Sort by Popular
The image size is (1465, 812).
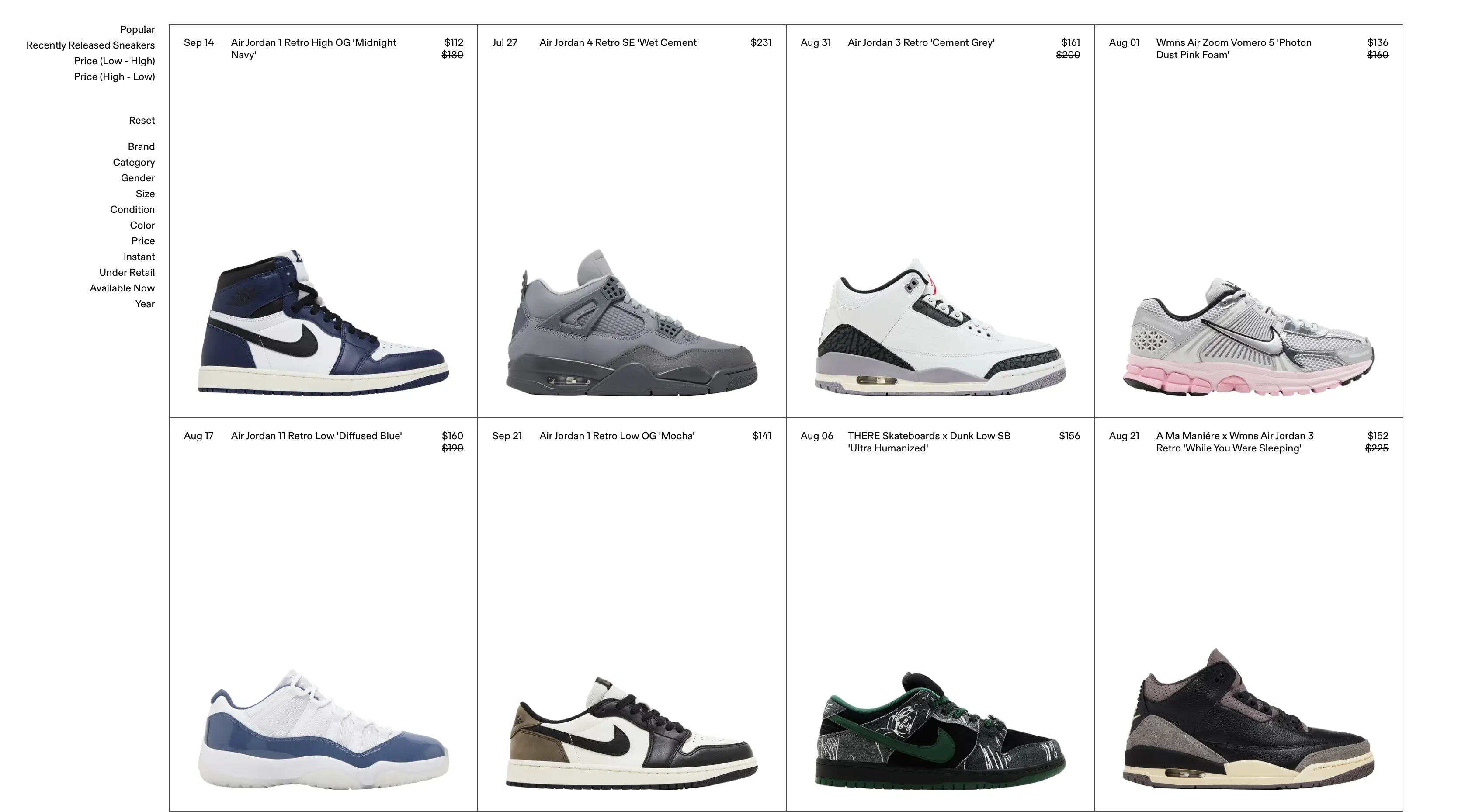click(137, 30)
